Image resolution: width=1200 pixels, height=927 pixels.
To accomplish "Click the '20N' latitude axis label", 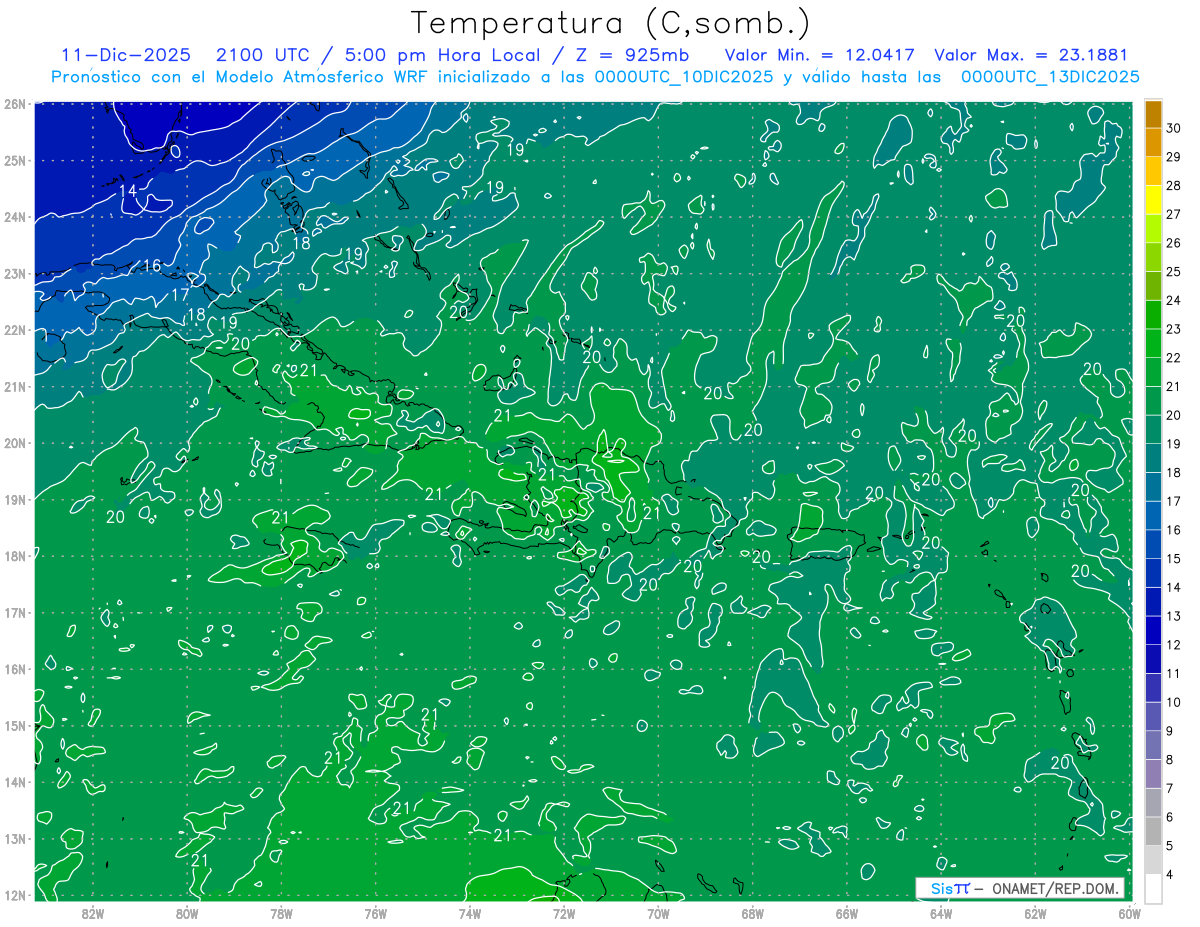I will (14, 443).
